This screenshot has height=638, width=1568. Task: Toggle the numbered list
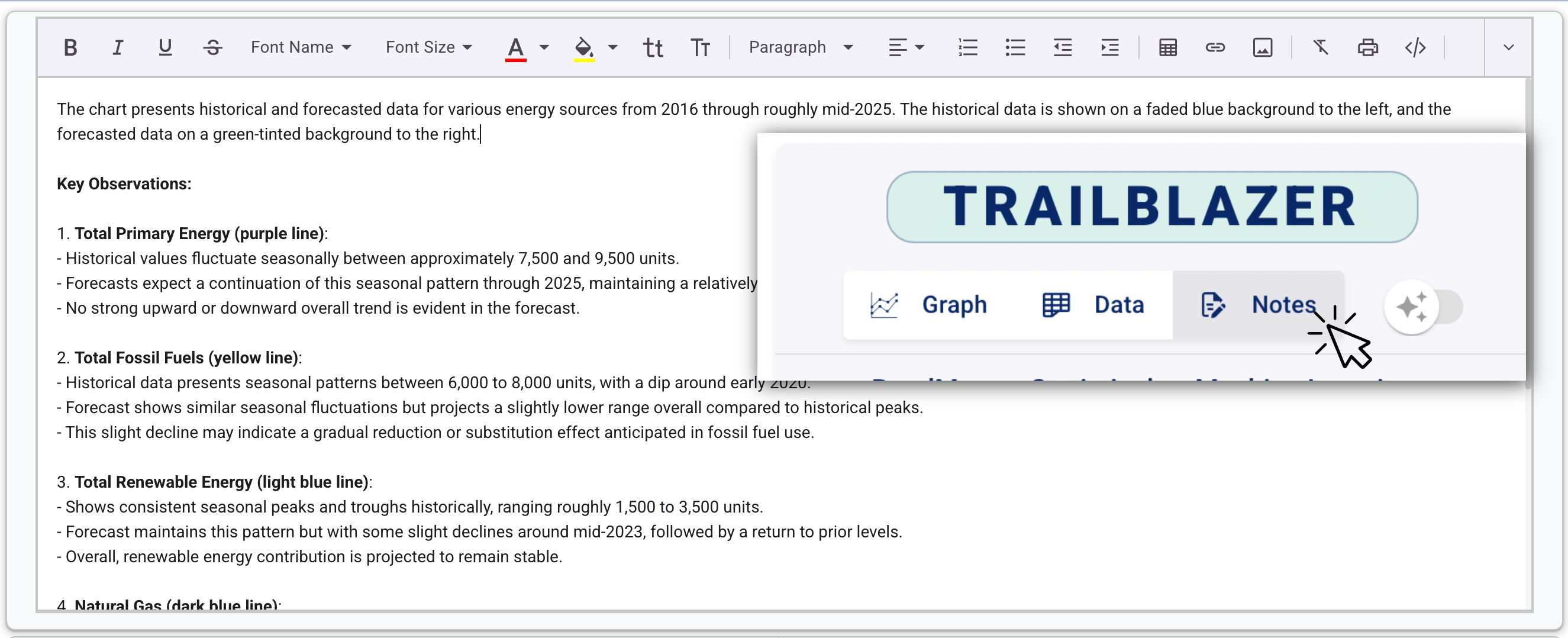[968, 47]
